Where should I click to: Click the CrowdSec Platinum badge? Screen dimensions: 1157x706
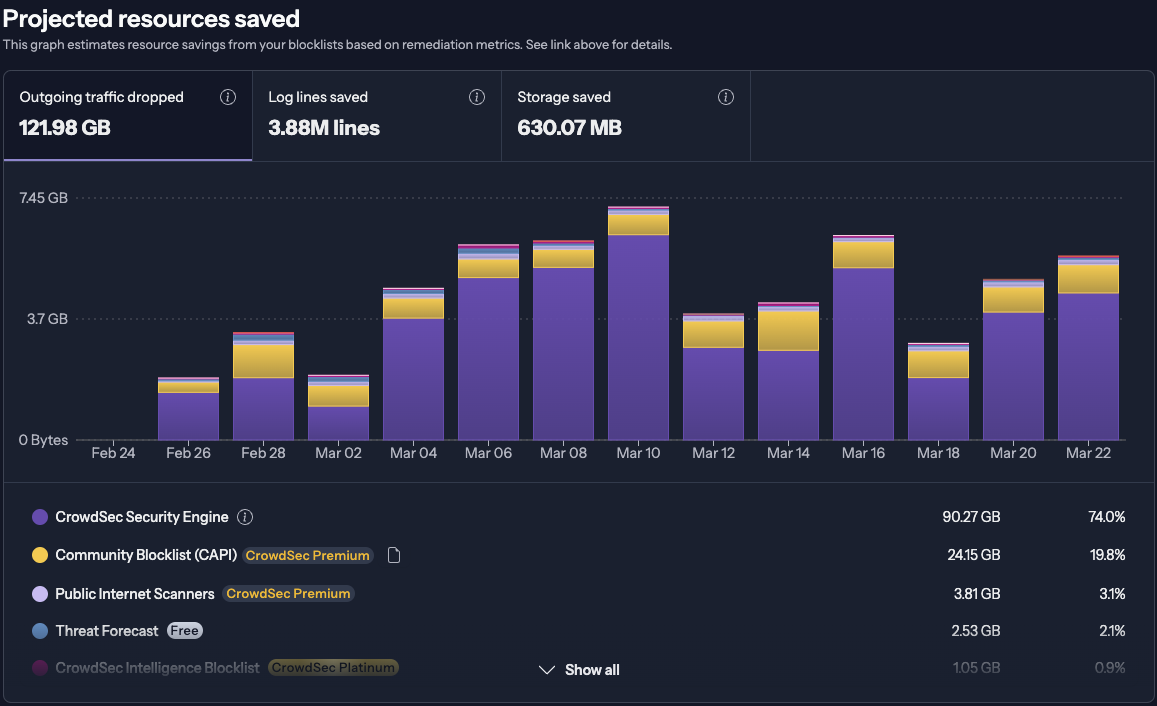point(333,667)
